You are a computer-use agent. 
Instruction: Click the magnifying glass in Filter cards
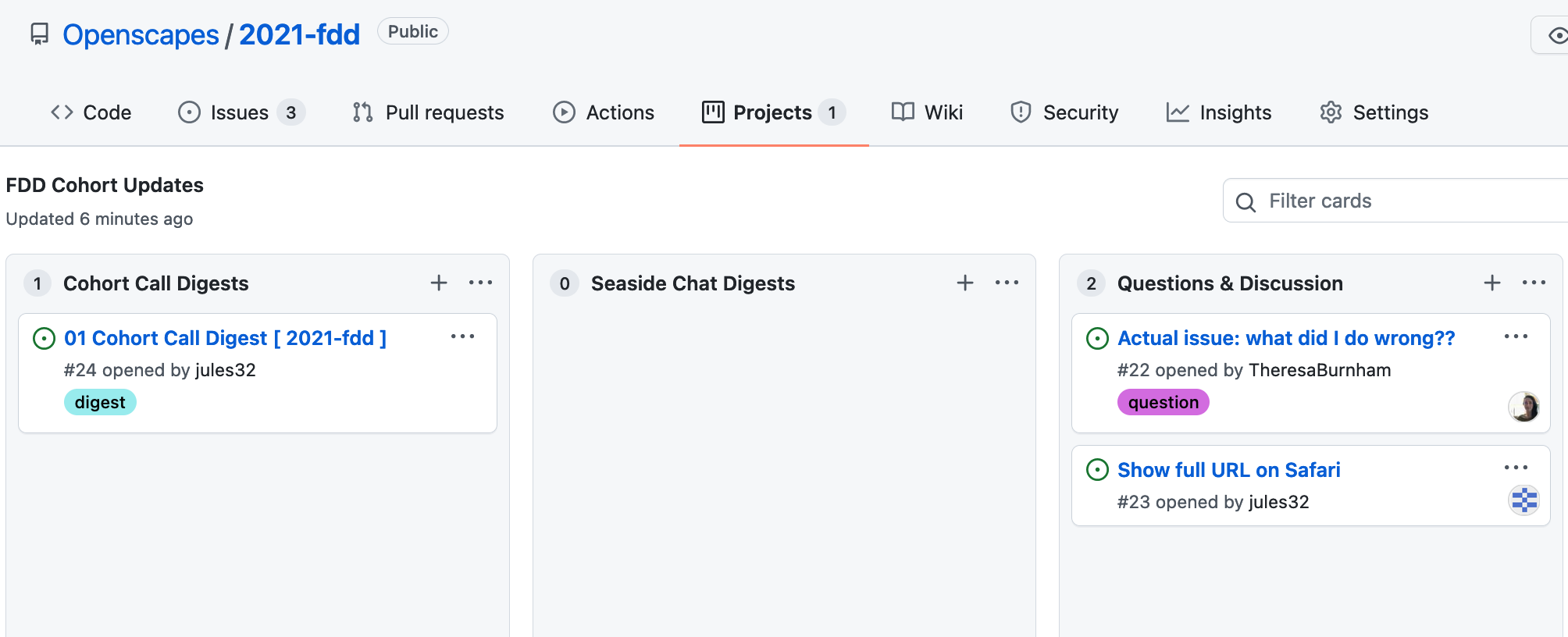tap(1246, 201)
